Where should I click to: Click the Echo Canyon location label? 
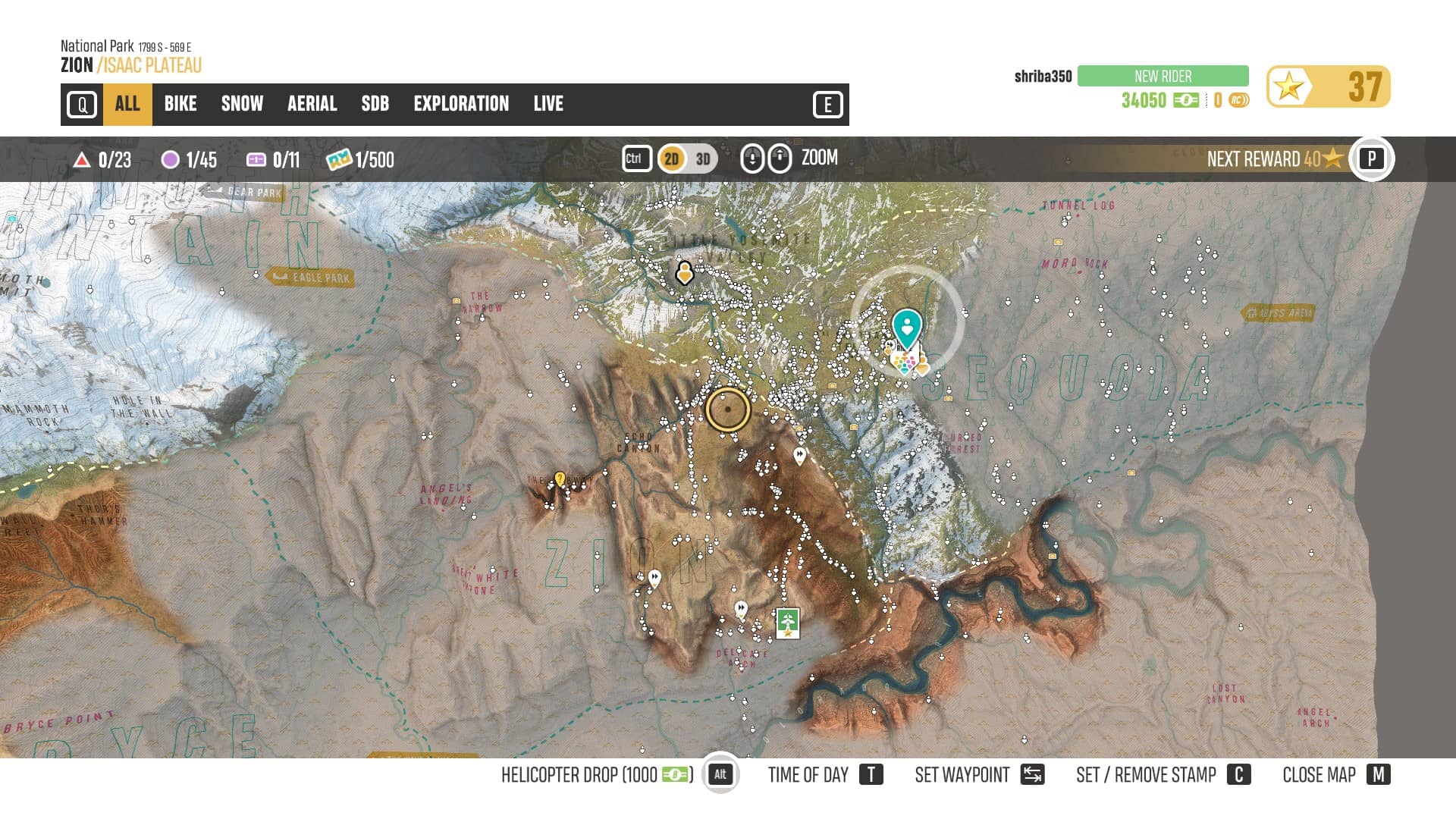(639, 442)
